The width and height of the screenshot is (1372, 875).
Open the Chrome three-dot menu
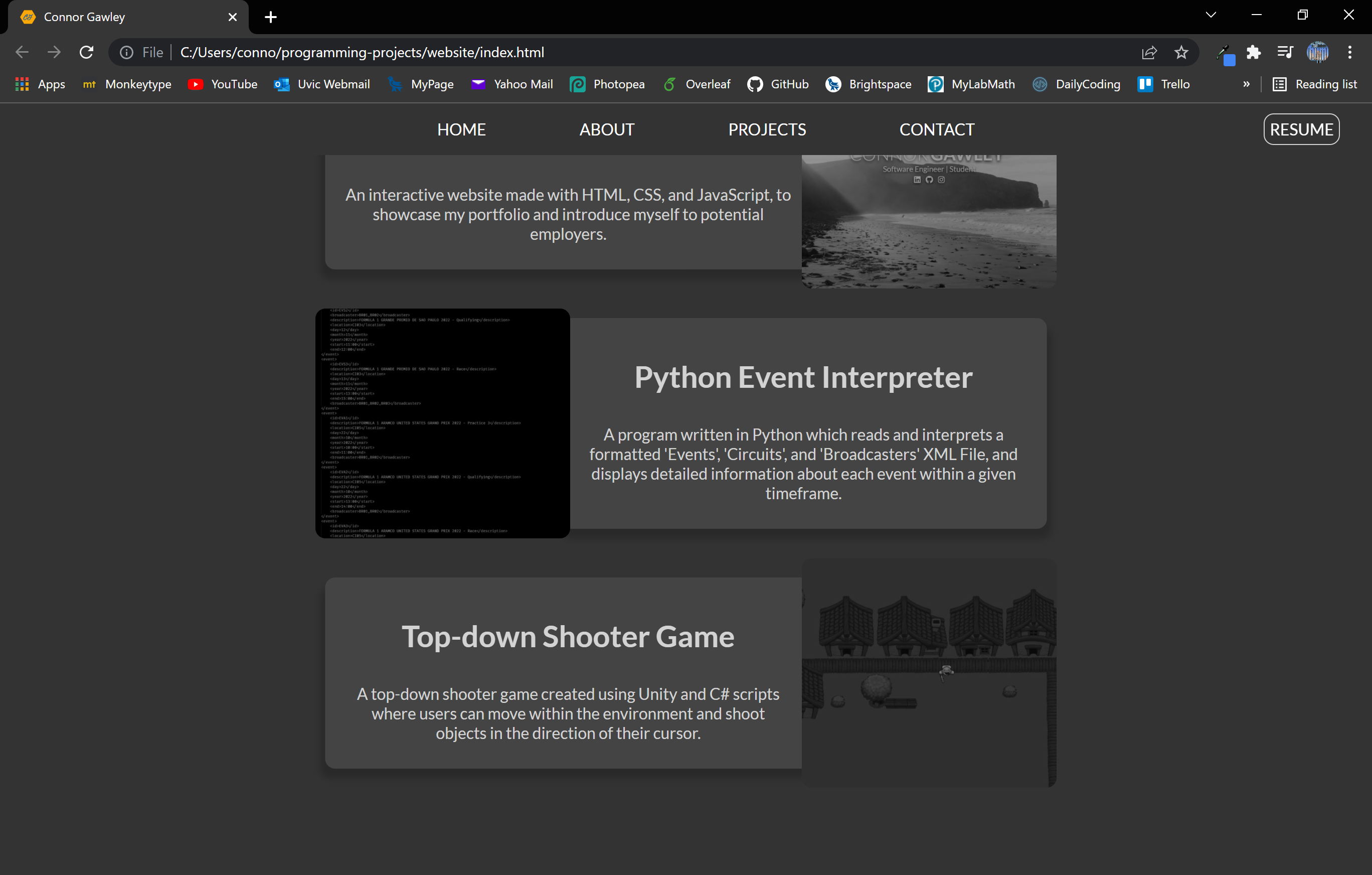point(1350,53)
